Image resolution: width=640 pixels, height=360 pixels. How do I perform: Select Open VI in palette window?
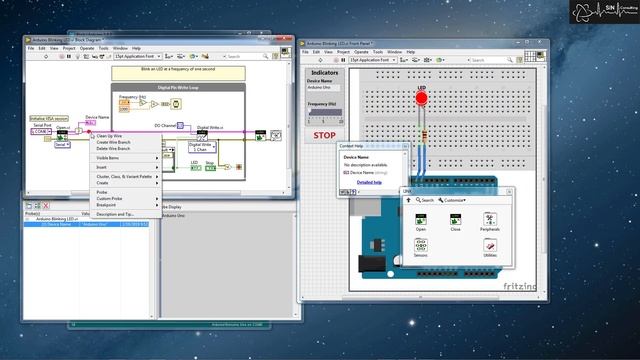pos(421,219)
